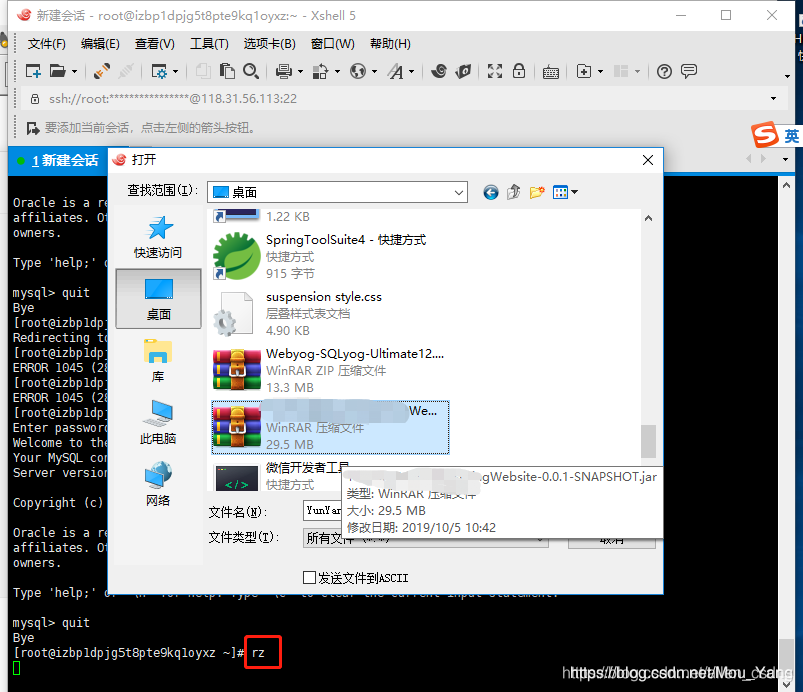The width and height of the screenshot is (803, 692).
Task: Select the Find toolbar magnifier icon
Action: pos(251,71)
